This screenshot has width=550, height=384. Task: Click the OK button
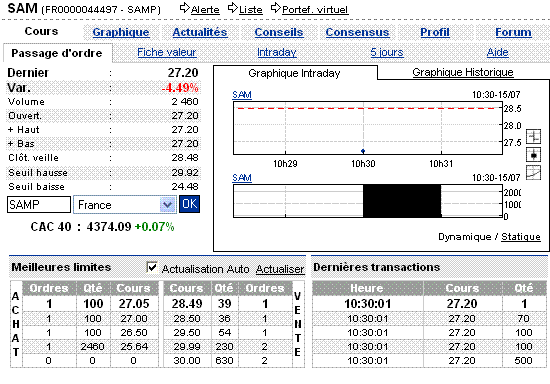coord(189,204)
